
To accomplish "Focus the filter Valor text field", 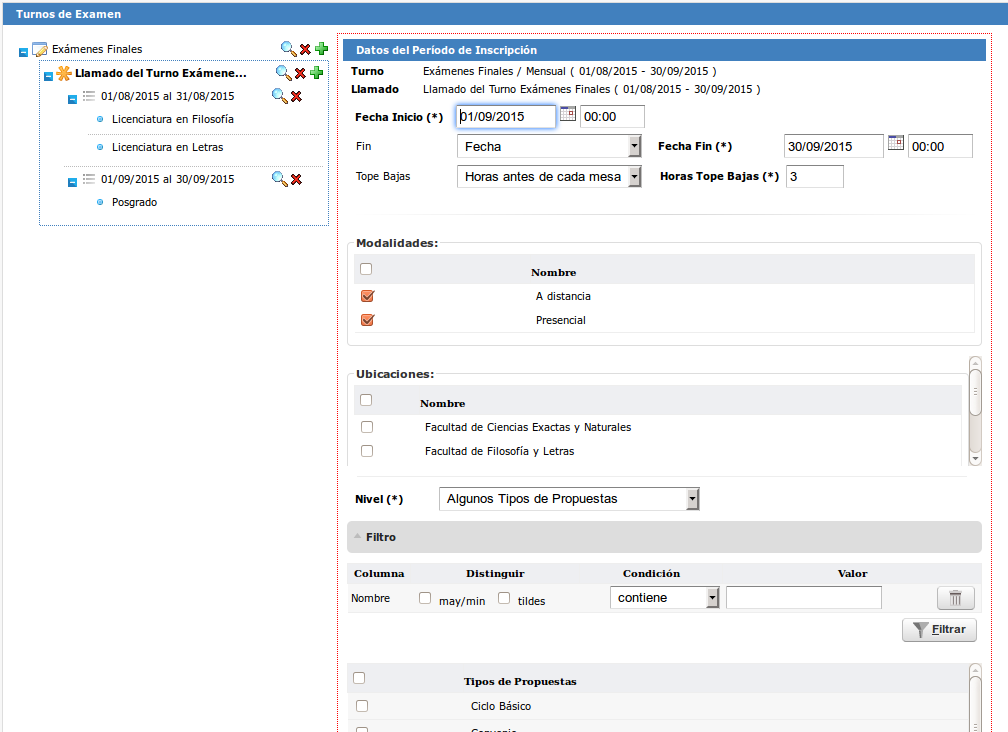I will [x=804, y=598].
